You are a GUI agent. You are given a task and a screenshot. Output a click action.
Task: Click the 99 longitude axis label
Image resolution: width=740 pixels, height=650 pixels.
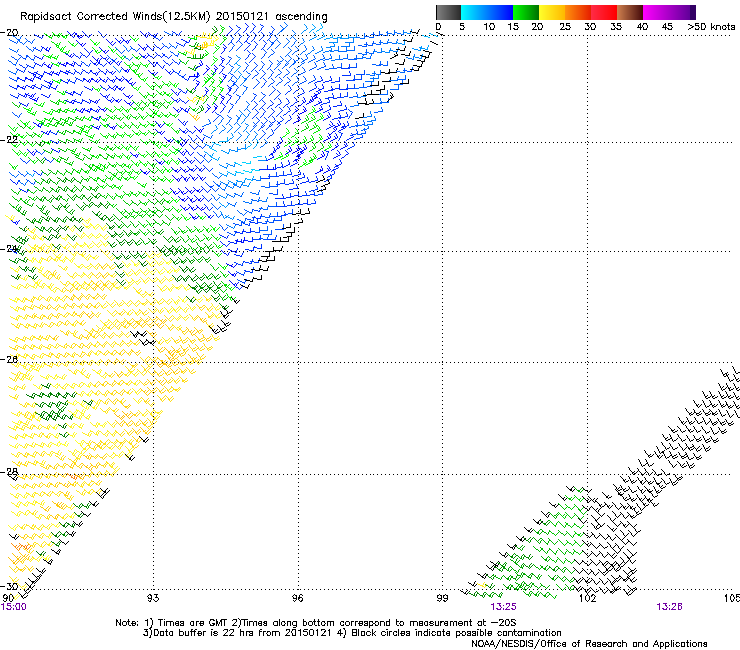[x=442, y=598]
